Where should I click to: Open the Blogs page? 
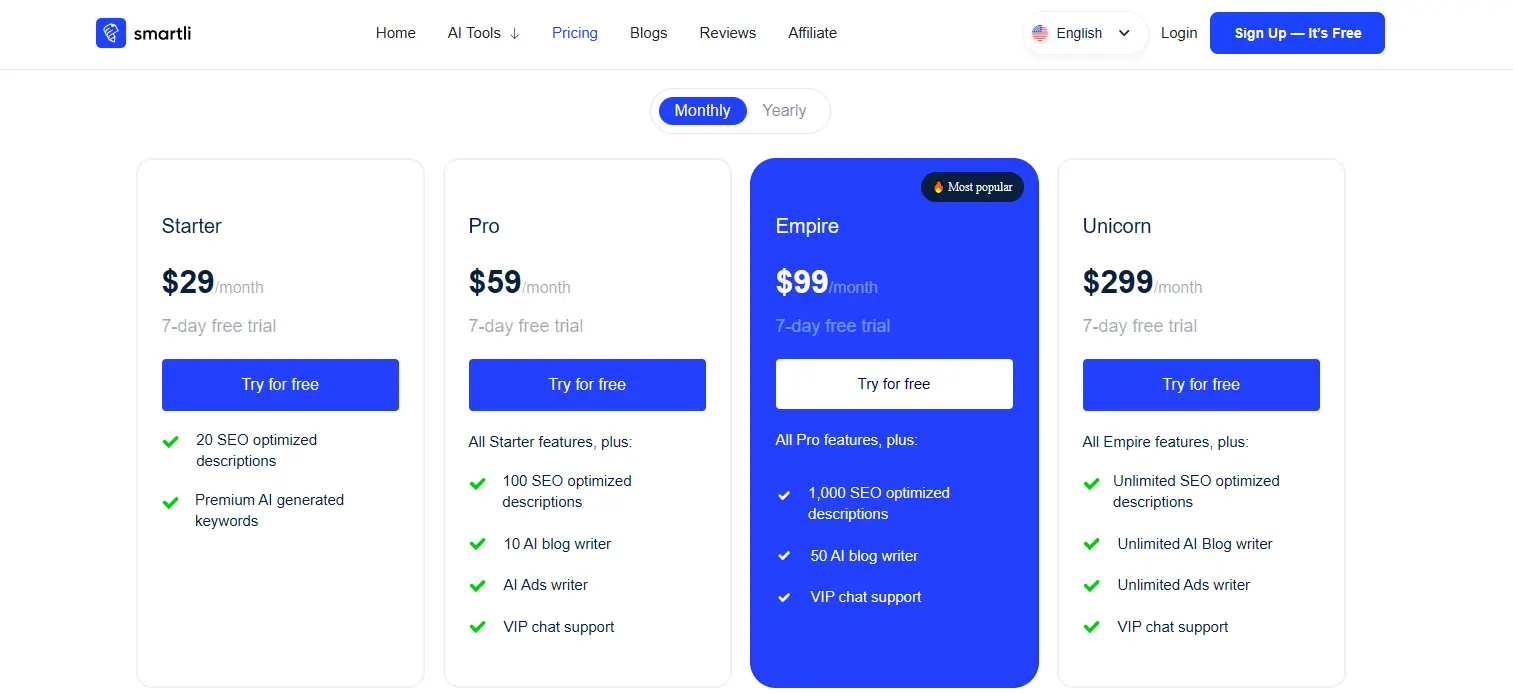click(x=648, y=33)
